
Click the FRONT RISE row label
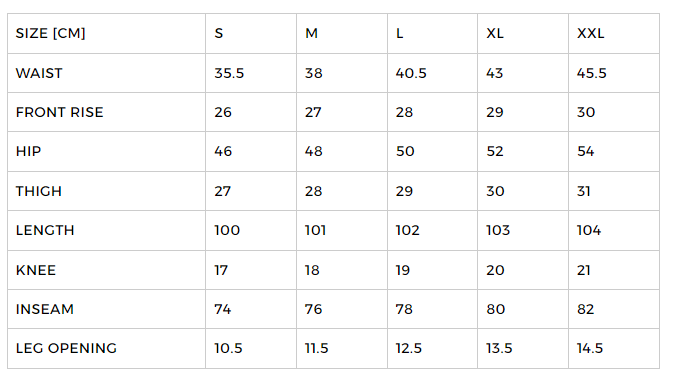[60, 112]
